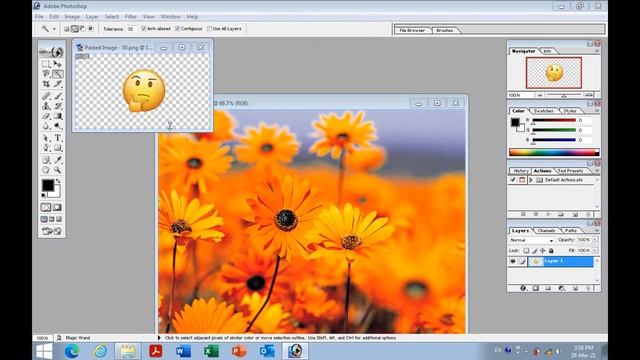Viewport: 640px width, 360px height.
Task: Toggle Default Actions check mark
Action: click(x=513, y=180)
